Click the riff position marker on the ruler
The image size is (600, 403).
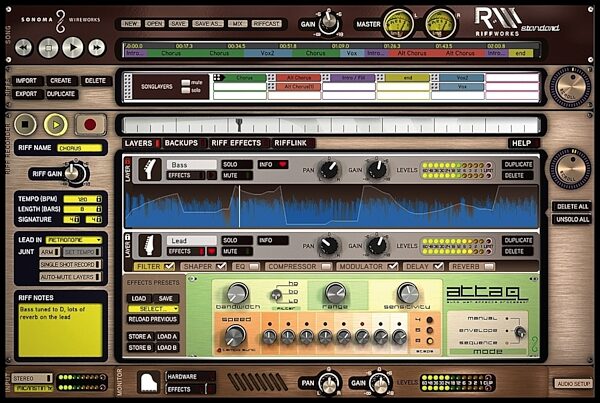coord(239,124)
